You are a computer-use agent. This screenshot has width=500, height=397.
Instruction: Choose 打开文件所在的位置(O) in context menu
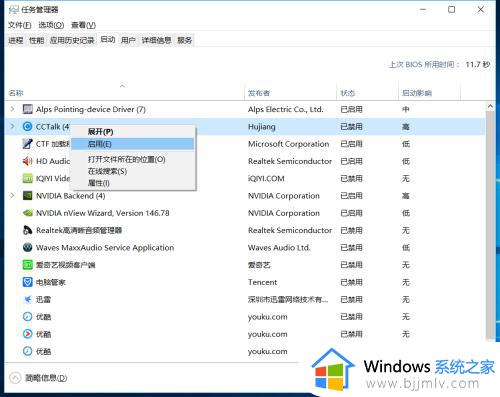[x=133, y=159]
